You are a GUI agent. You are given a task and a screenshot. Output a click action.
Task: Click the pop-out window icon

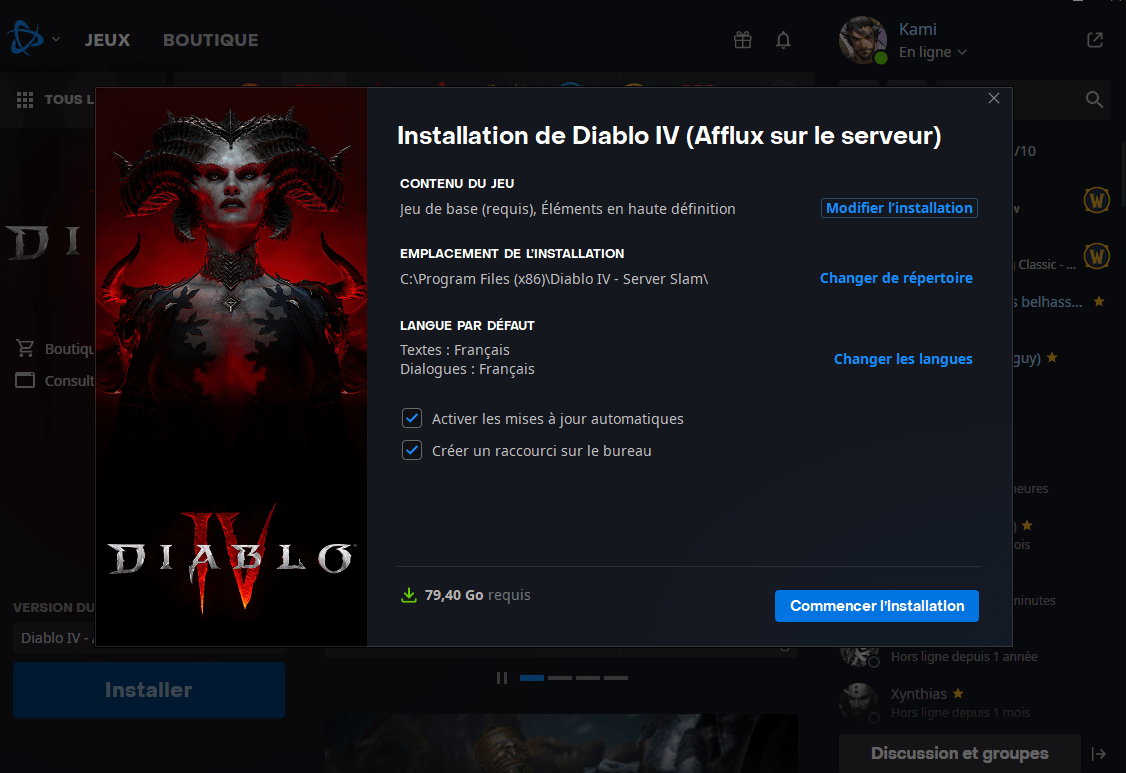click(1095, 40)
